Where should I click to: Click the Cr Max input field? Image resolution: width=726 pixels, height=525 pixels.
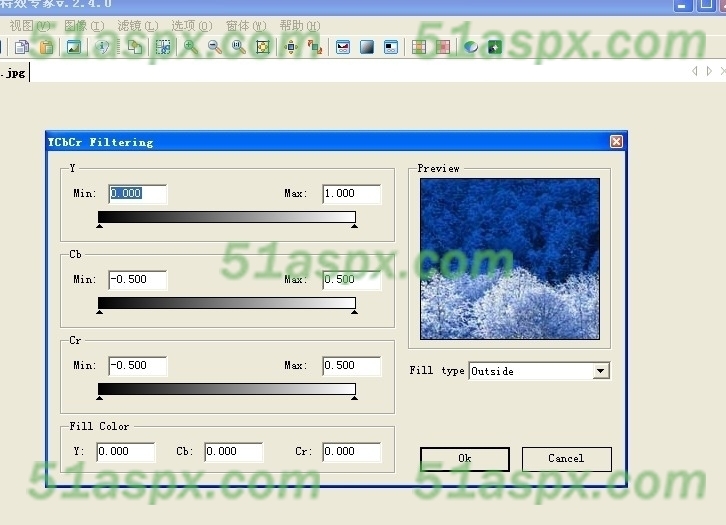click(351, 366)
